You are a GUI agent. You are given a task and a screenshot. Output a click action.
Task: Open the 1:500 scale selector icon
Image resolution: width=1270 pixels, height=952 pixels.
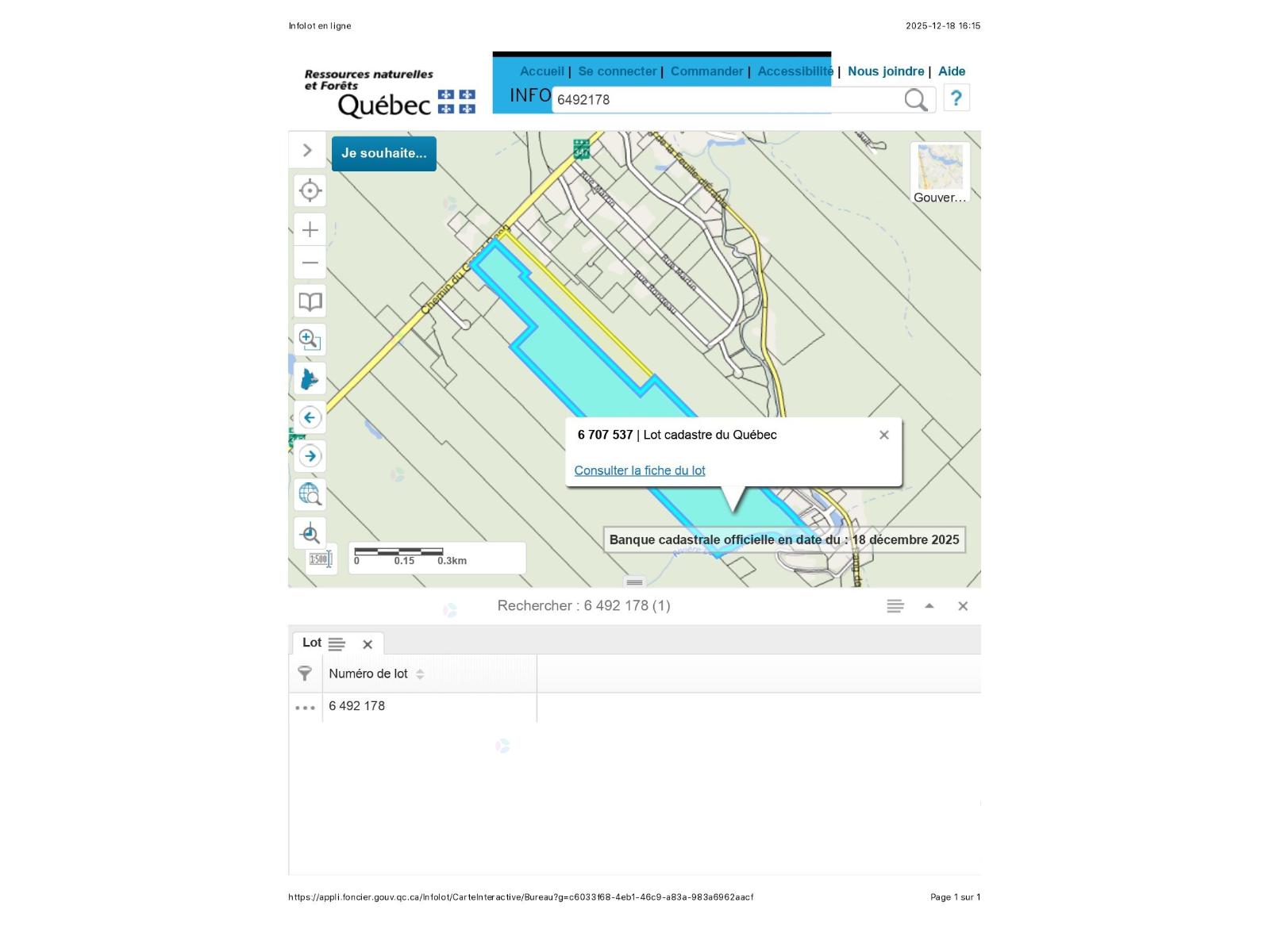click(x=321, y=559)
